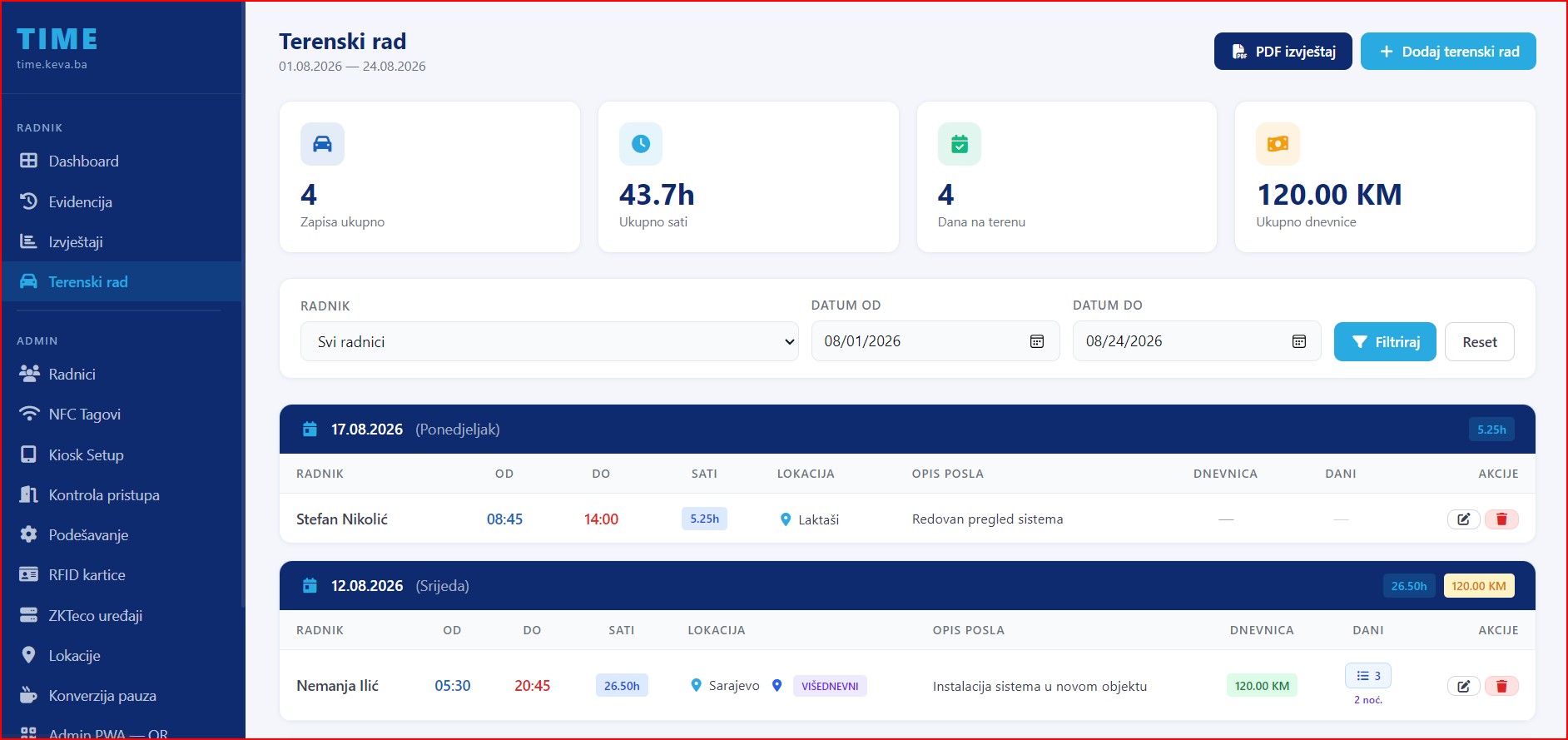The width and height of the screenshot is (1568, 740).
Task: Edit Nemanja Ilić's field work entry
Action: 1463,686
